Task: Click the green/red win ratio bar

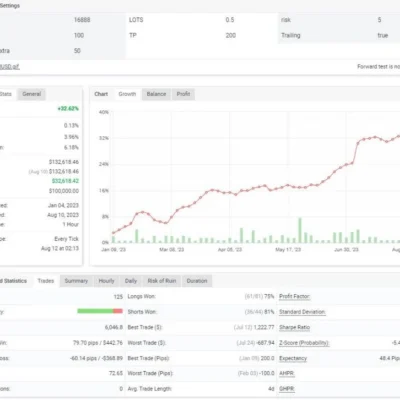Action: [x=100, y=311]
